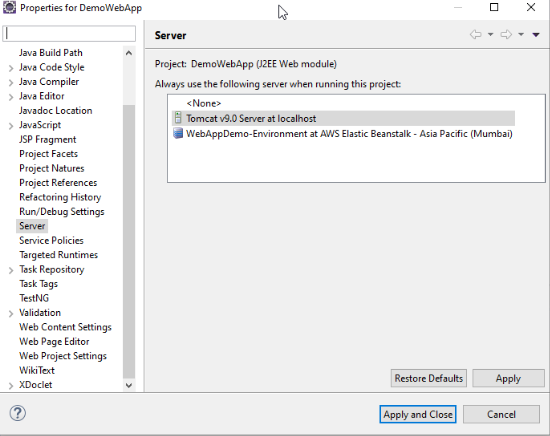550x436 pixels.
Task: Open Run/Debug Settings page
Action: (x=62, y=212)
